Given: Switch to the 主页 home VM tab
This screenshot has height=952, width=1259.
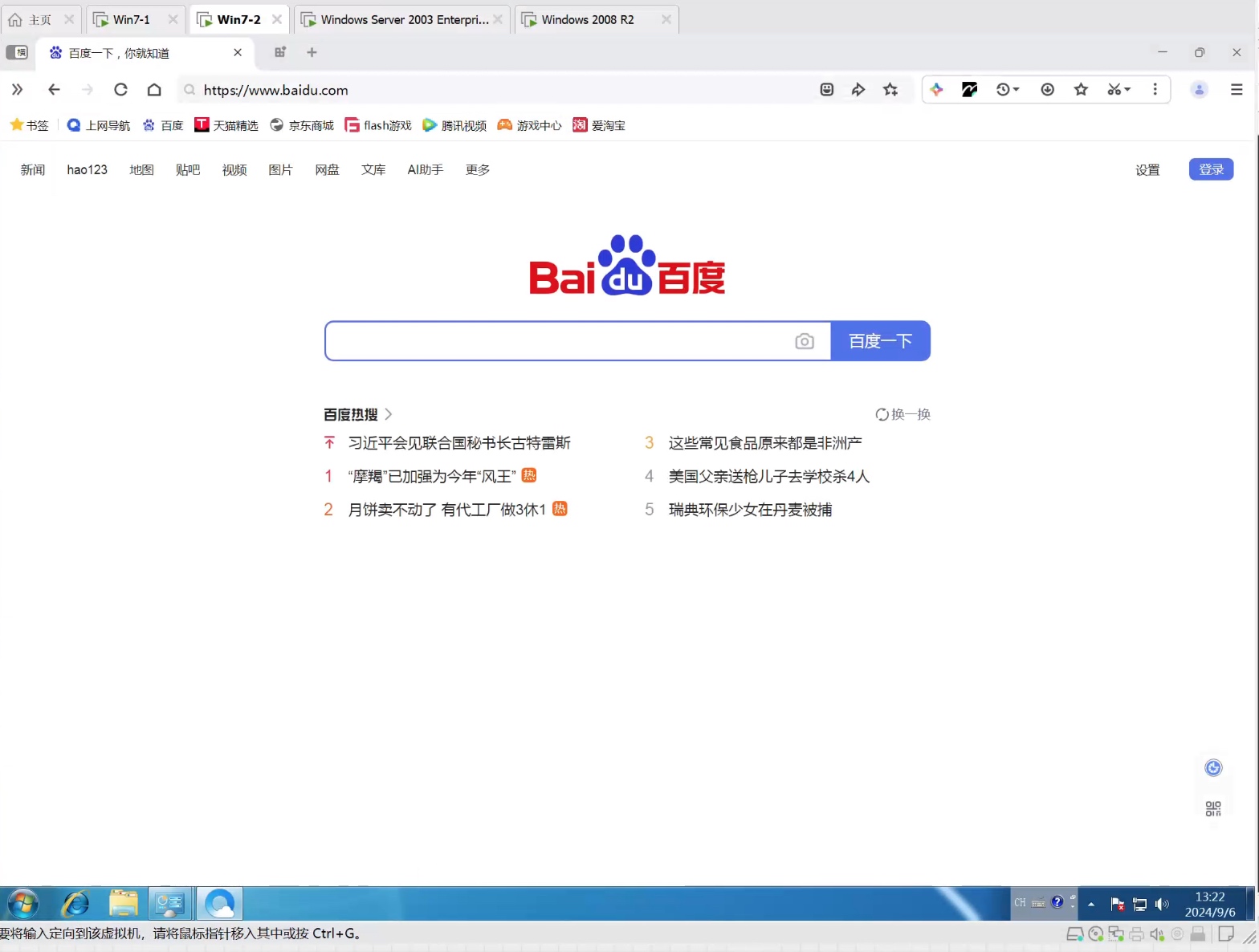Looking at the screenshot, I should pyautogui.click(x=40, y=19).
